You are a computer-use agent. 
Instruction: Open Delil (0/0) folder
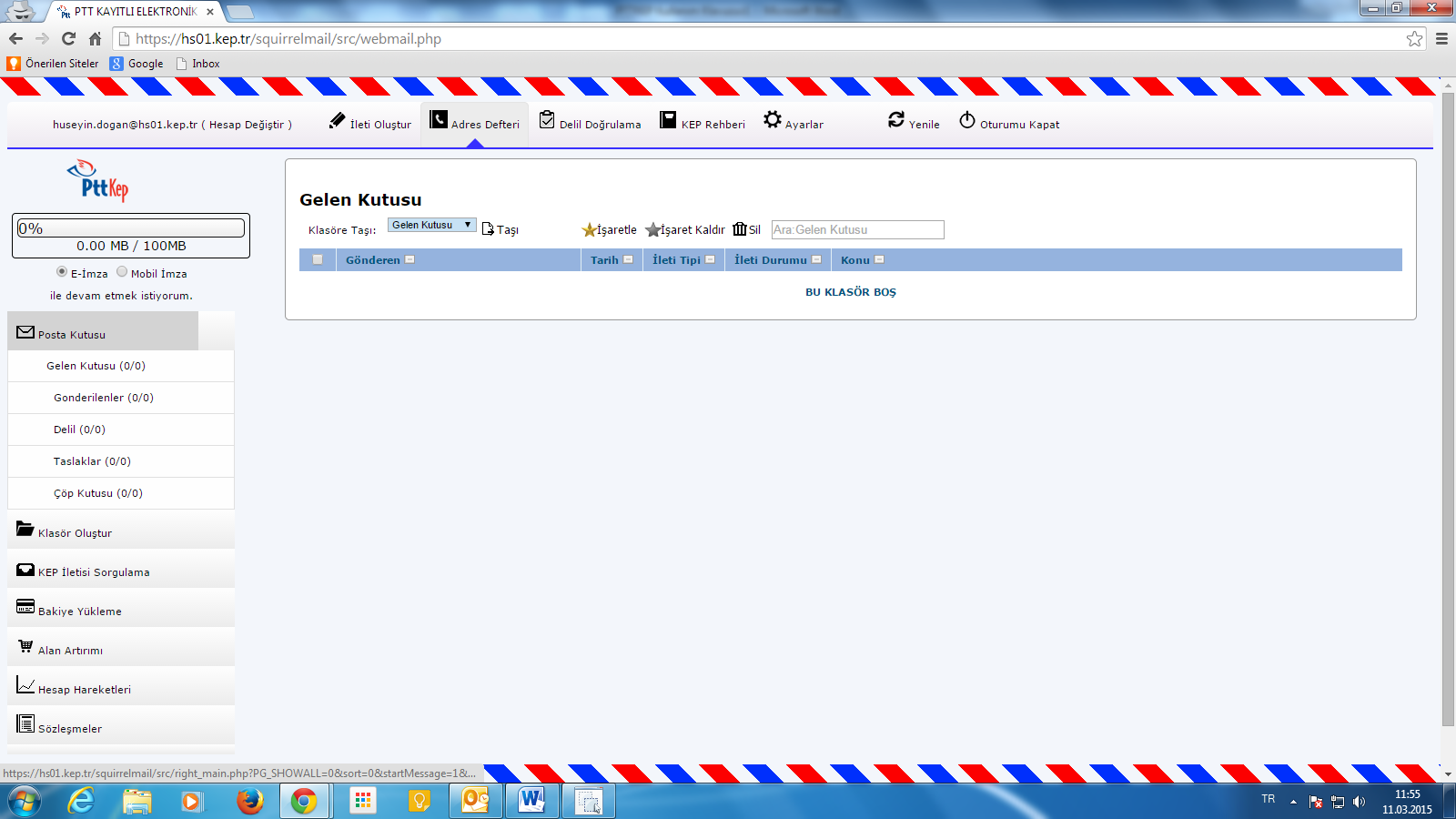79,430
